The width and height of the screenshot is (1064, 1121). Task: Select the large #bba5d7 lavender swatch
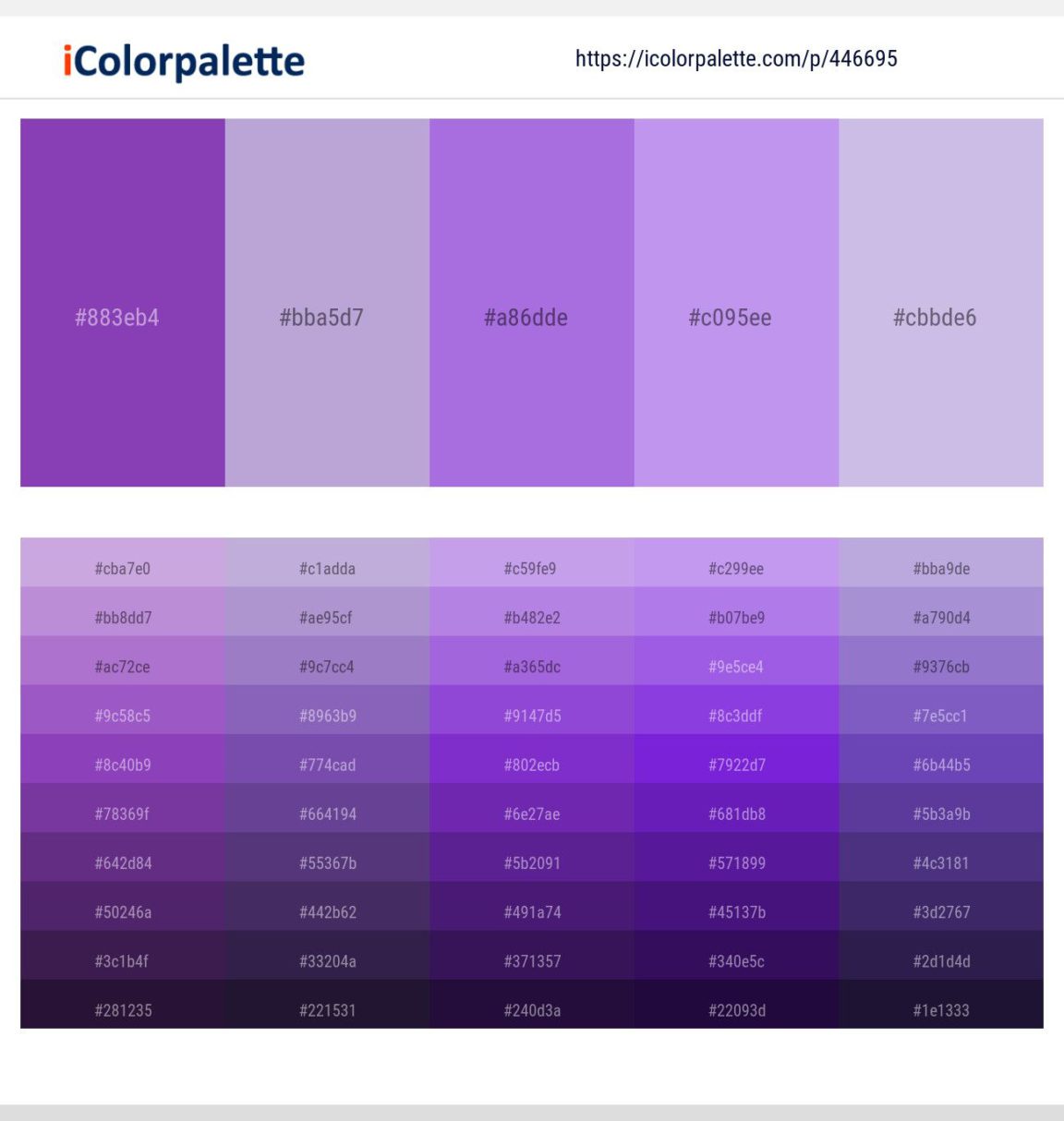point(327,302)
